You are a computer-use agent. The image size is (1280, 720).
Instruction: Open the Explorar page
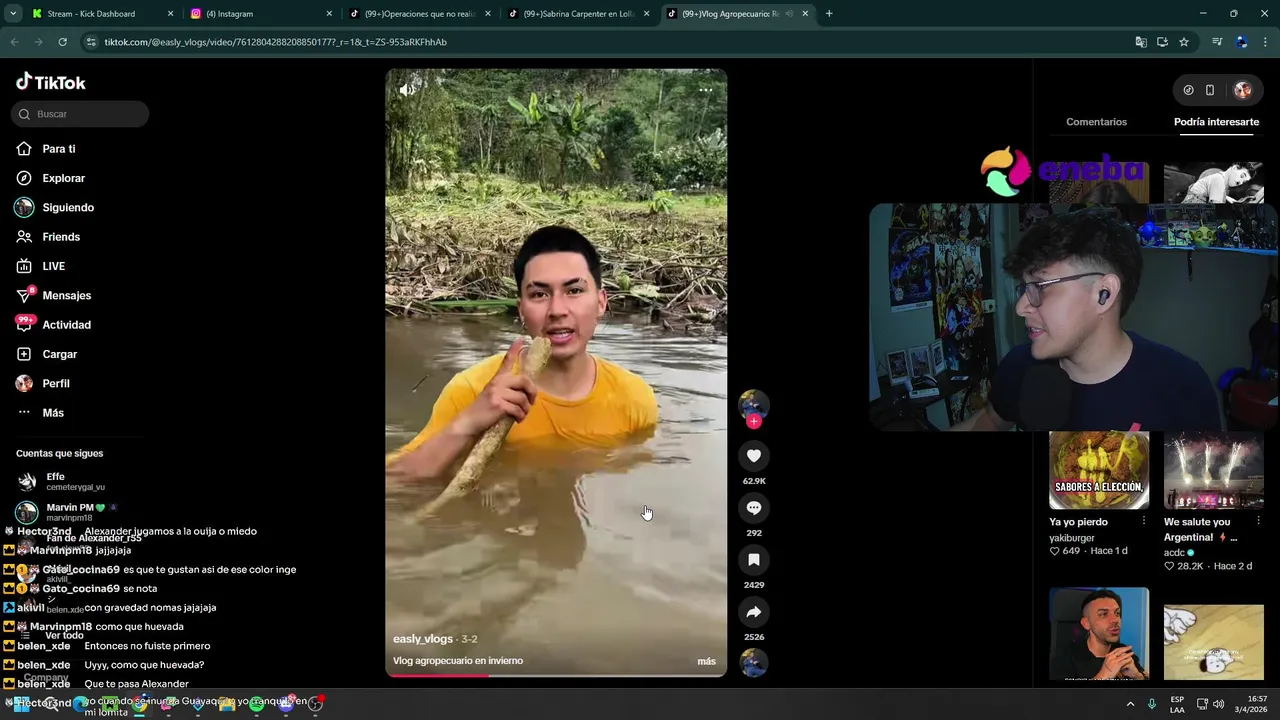pos(63,178)
